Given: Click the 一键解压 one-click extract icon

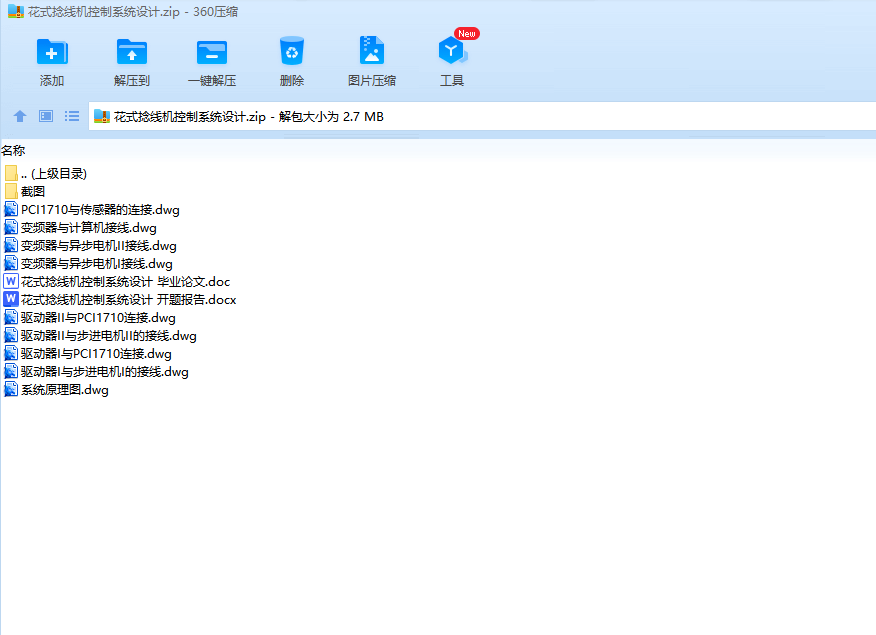Looking at the screenshot, I should point(212,52).
